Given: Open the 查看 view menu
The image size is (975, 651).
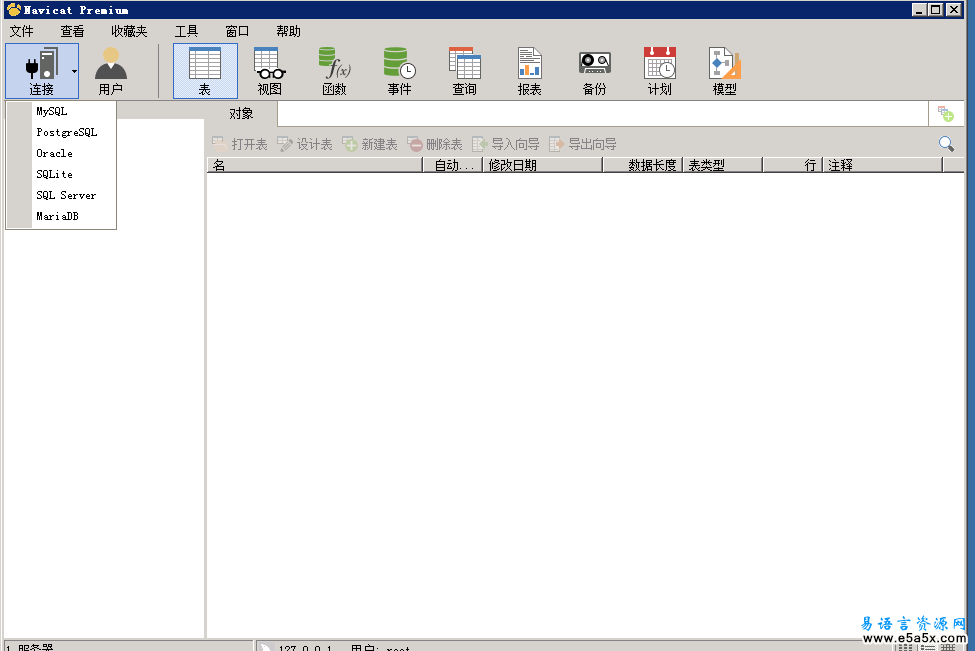Looking at the screenshot, I should [72, 31].
